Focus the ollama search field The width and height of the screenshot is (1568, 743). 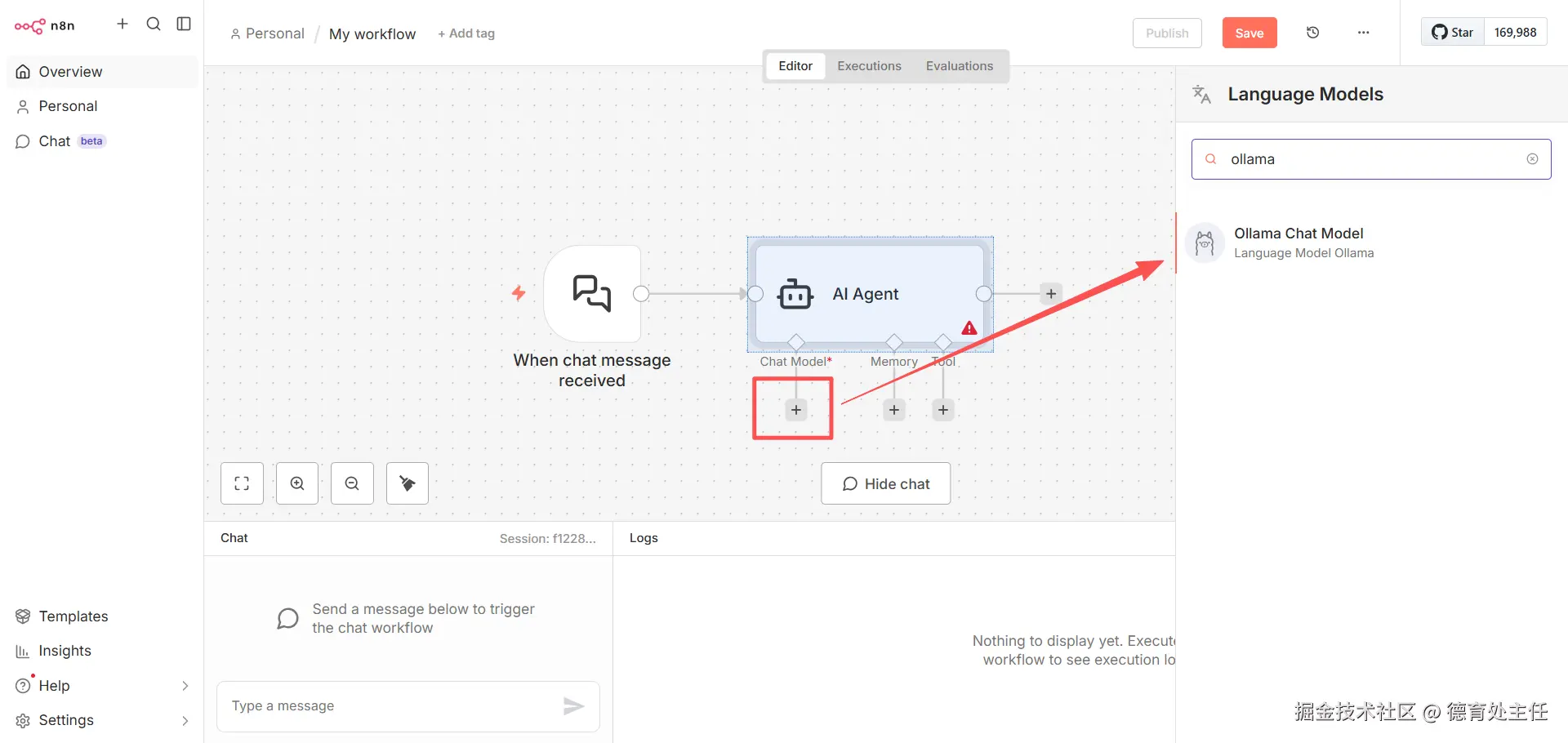pos(1371,159)
